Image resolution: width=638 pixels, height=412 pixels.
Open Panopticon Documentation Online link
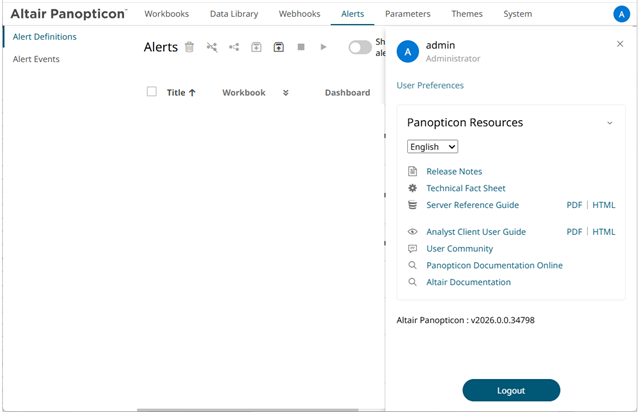494,266
